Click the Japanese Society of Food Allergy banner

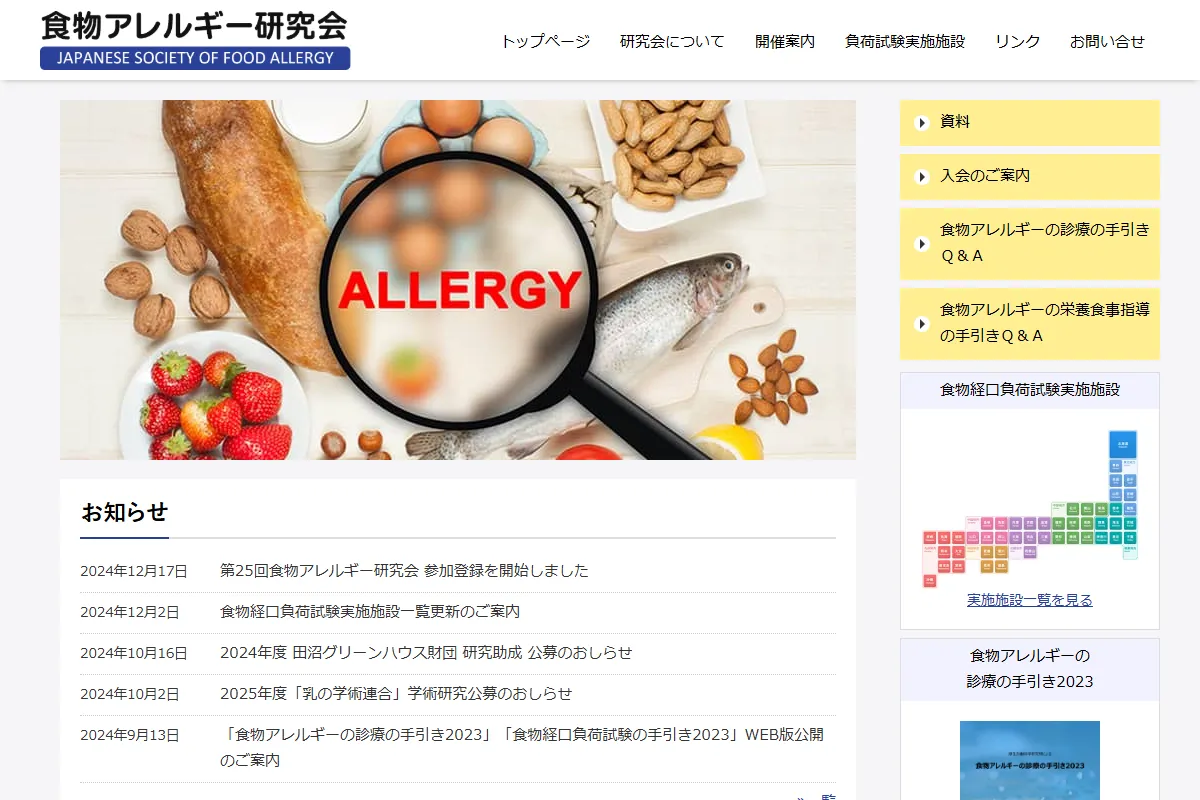point(195,58)
